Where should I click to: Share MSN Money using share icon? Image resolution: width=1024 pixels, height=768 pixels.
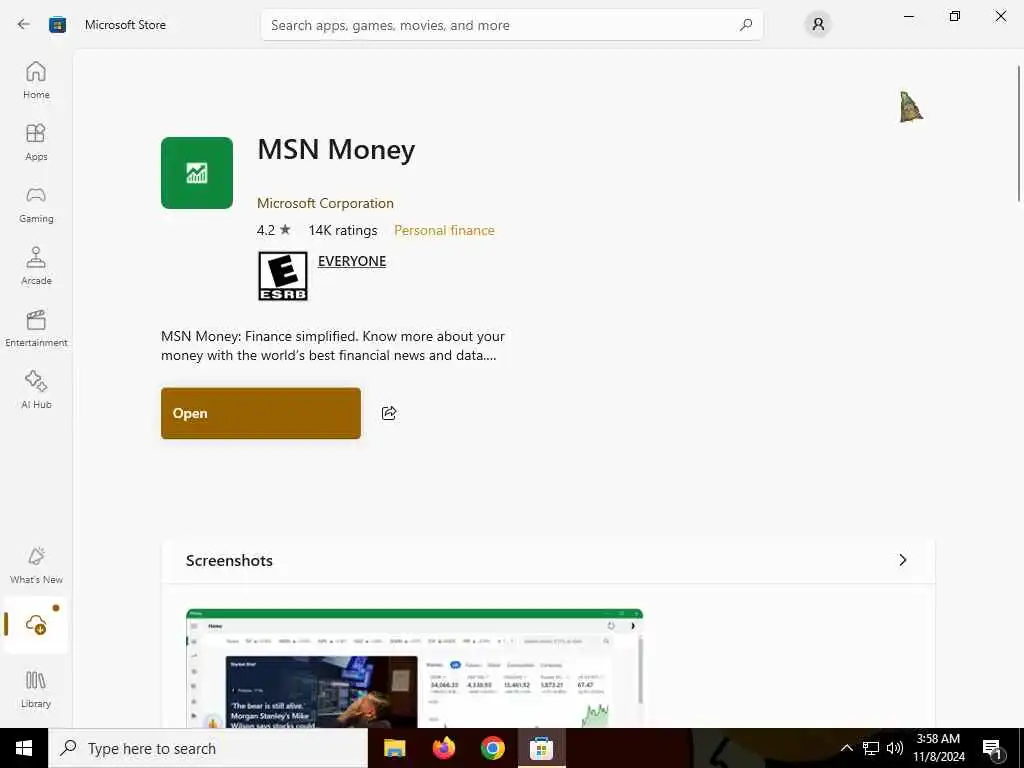click(389, 413)
